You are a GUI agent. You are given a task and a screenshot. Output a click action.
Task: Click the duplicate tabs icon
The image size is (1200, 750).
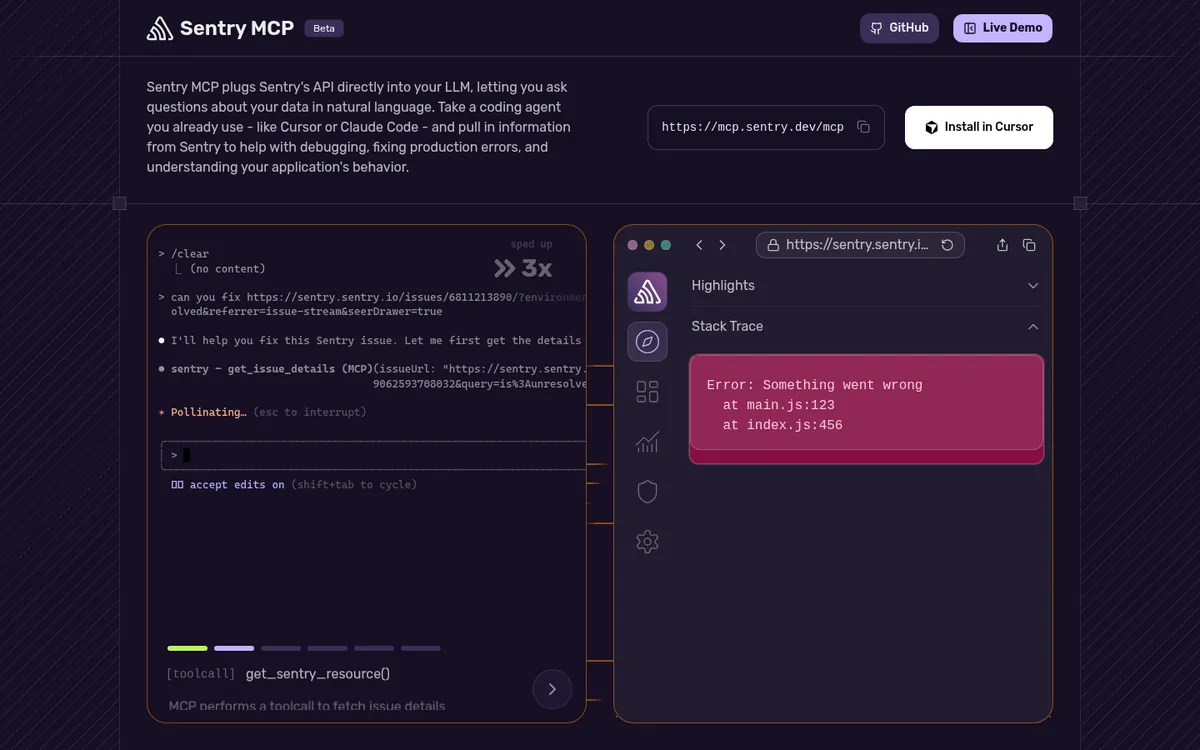pos(1029,245)
